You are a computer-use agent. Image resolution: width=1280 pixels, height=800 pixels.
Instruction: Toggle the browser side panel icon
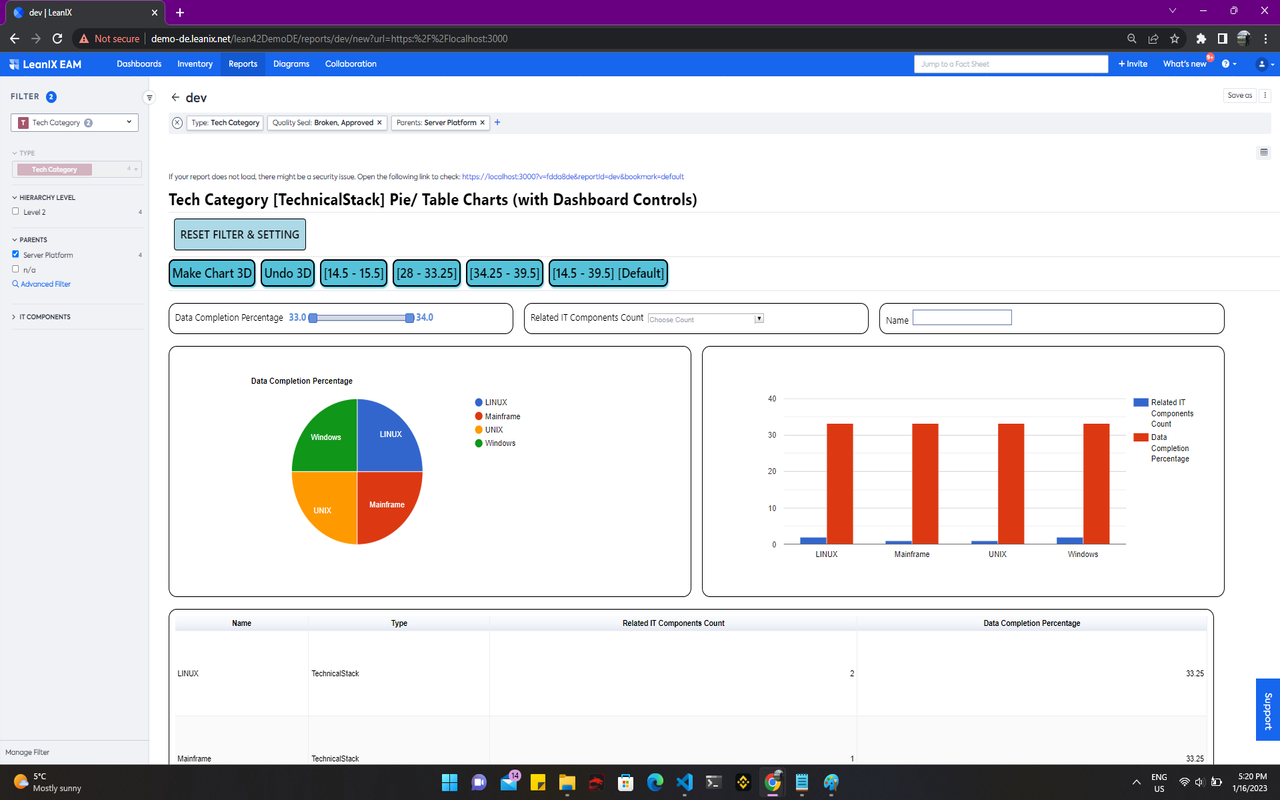1222,39
